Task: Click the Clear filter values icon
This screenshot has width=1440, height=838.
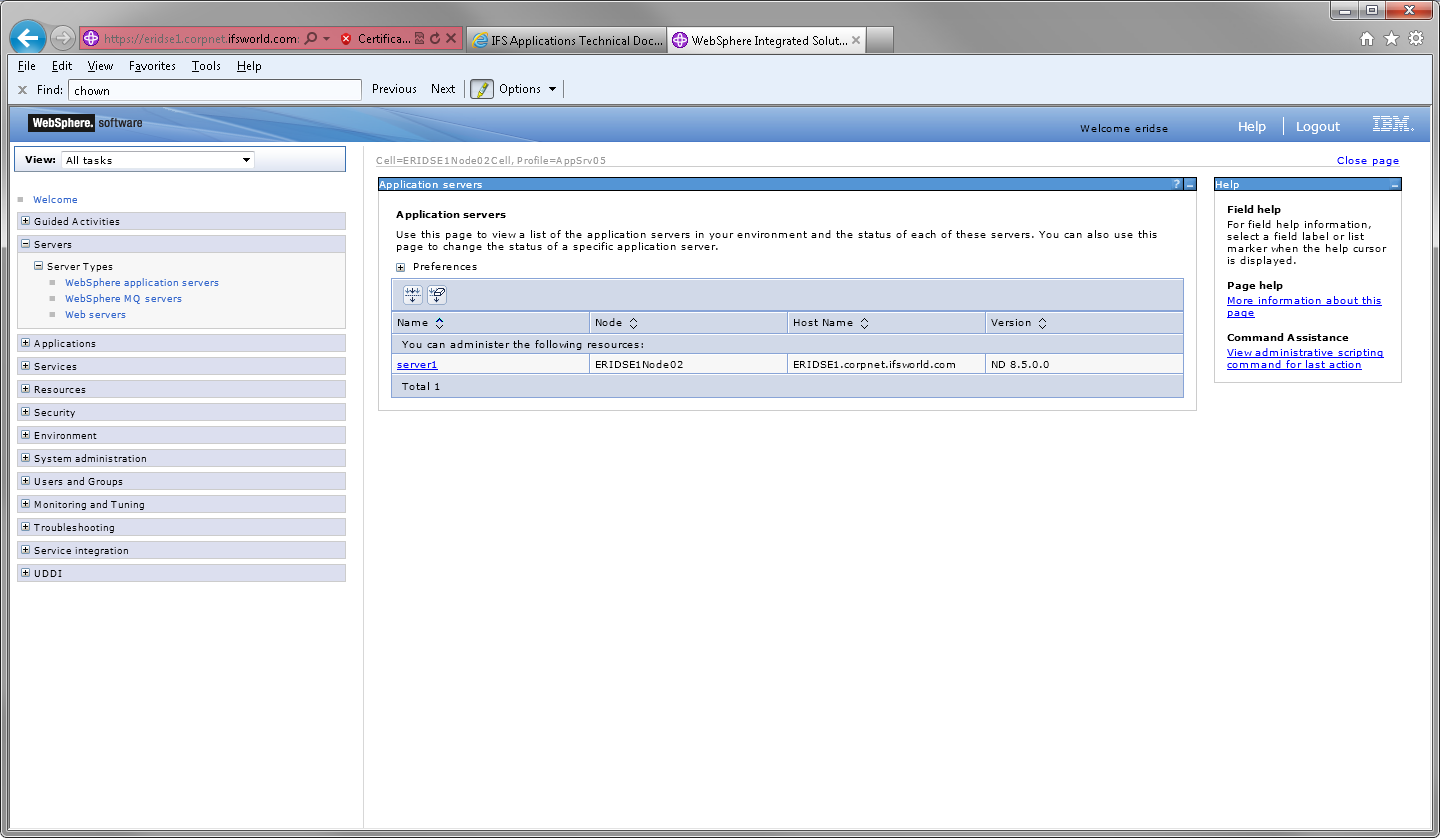Action: click(437, 294)
